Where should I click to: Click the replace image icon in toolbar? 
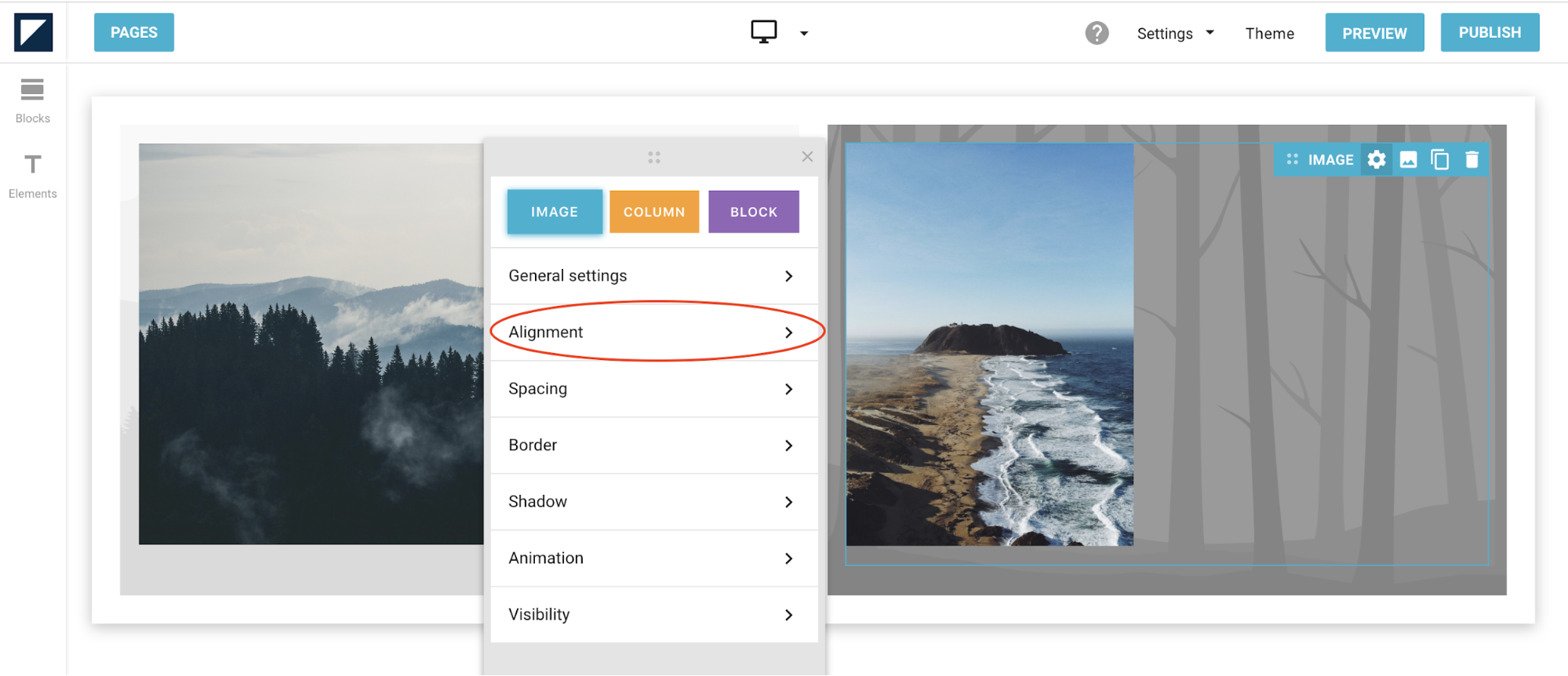[x=1408, y=160]
